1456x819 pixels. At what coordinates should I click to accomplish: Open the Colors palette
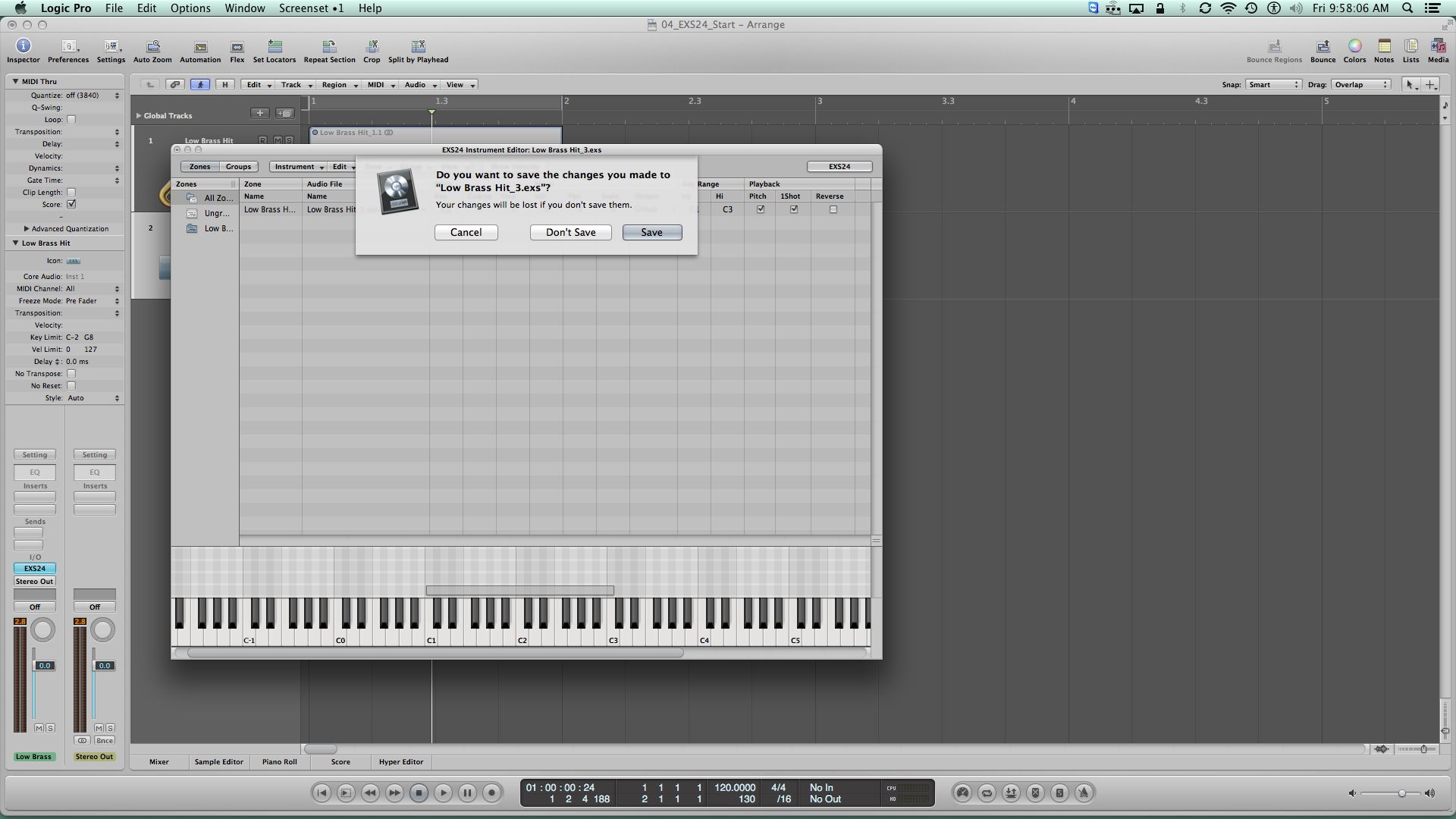coord(1354,52)
